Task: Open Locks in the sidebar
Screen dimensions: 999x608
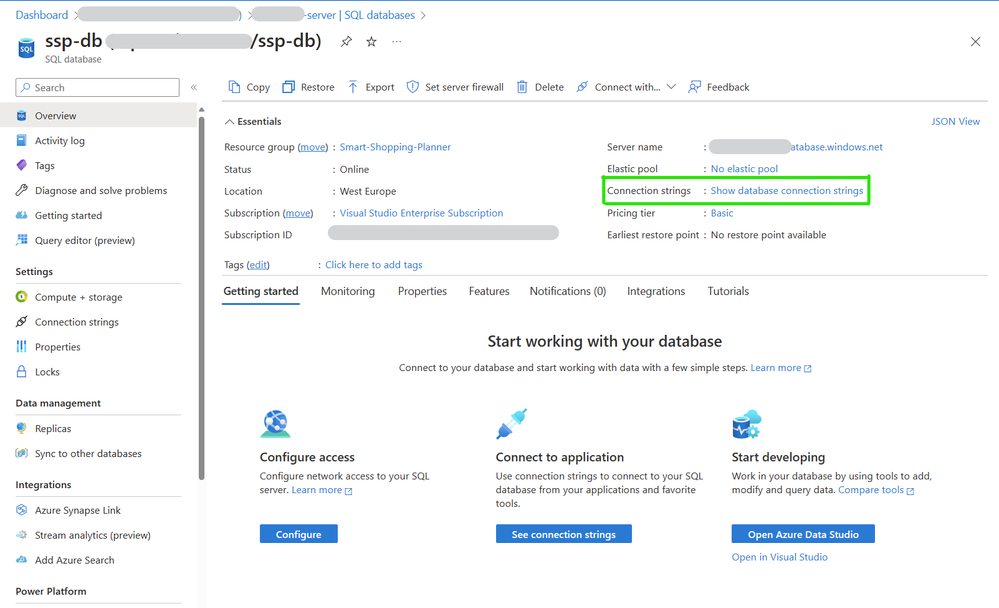Action: (x=47, y=372)
